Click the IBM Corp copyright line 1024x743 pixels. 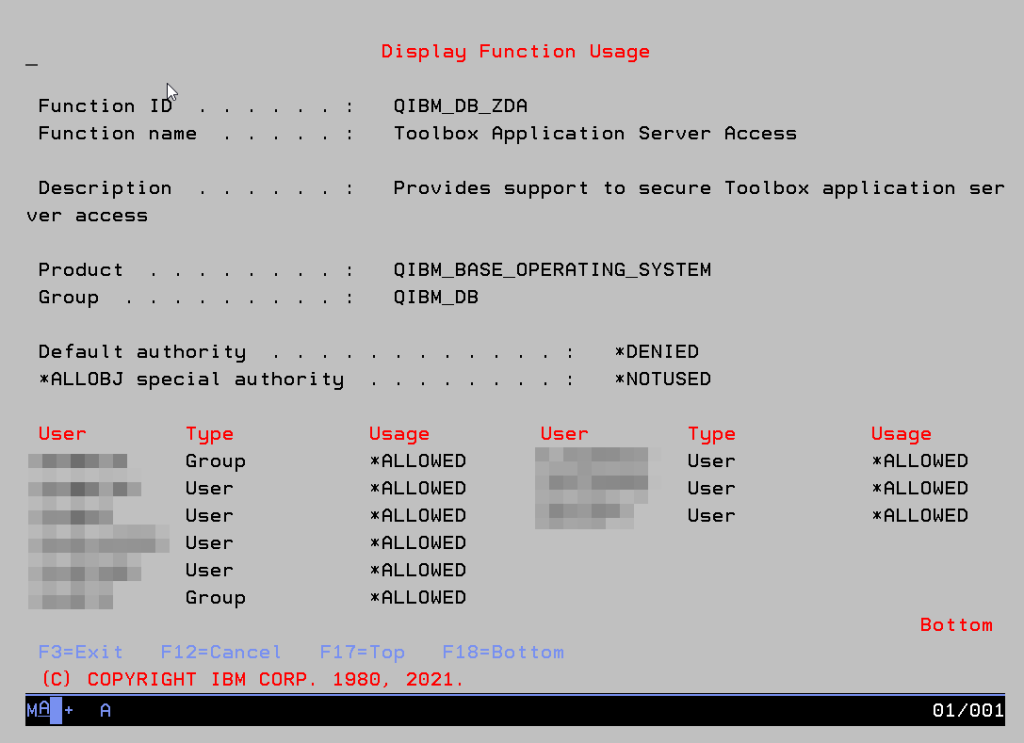click(x=252, y=680)
